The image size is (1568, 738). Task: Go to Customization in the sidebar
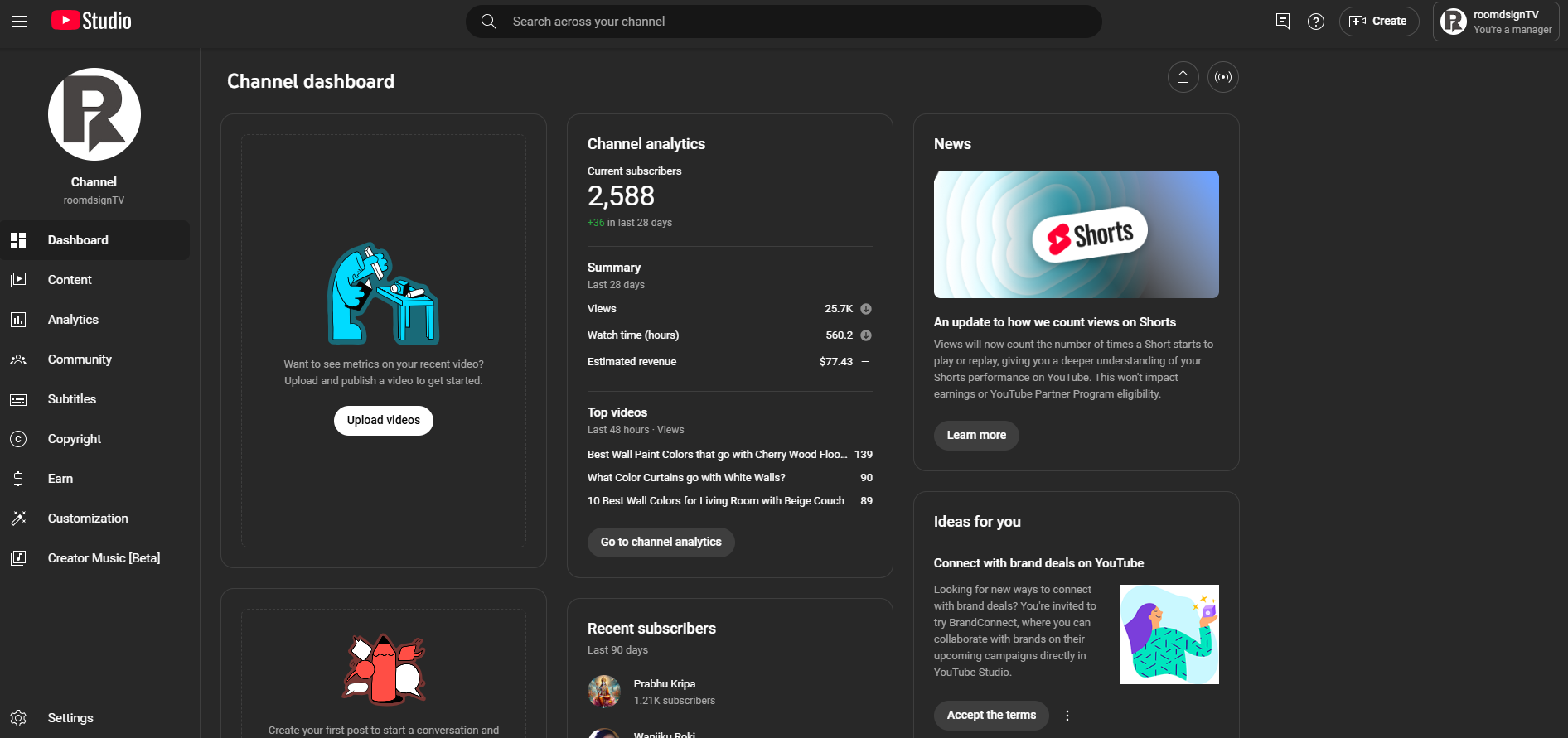[x=94, y=519]
